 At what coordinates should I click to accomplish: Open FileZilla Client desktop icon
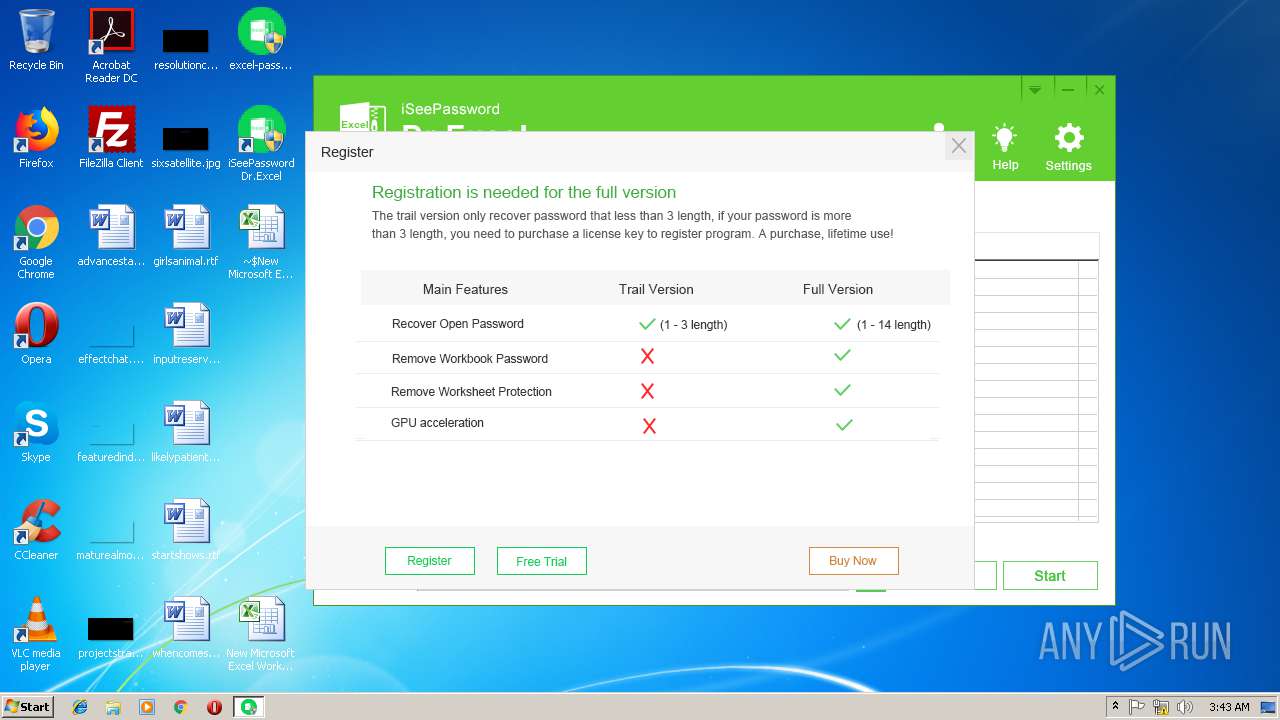[x=111, y=138]
